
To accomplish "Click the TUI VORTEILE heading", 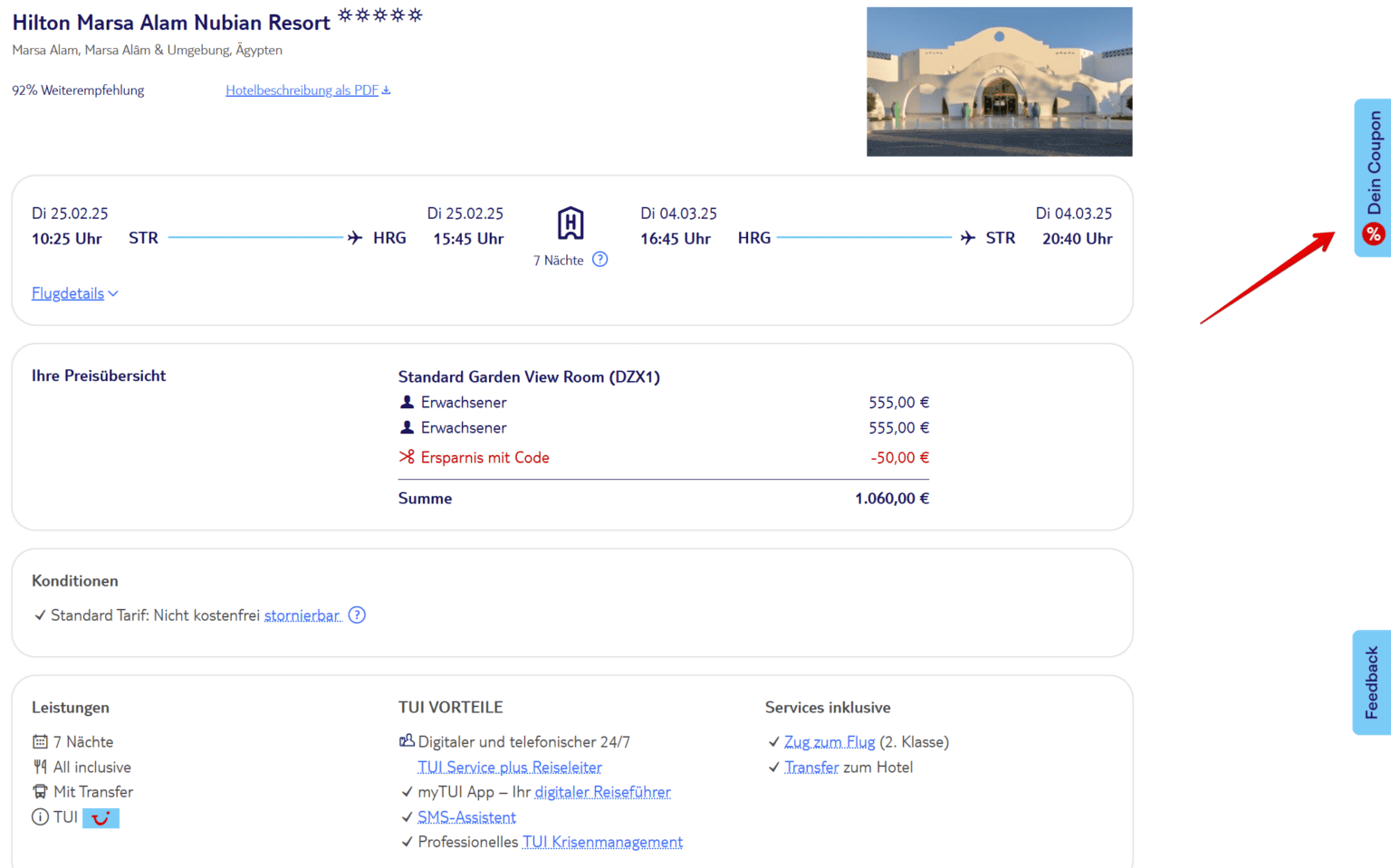I will pos(450,708).
